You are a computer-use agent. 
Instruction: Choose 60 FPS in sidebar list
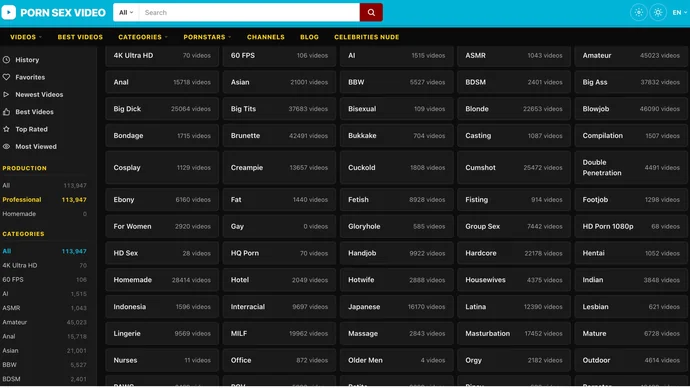click(x=44, y=279)
